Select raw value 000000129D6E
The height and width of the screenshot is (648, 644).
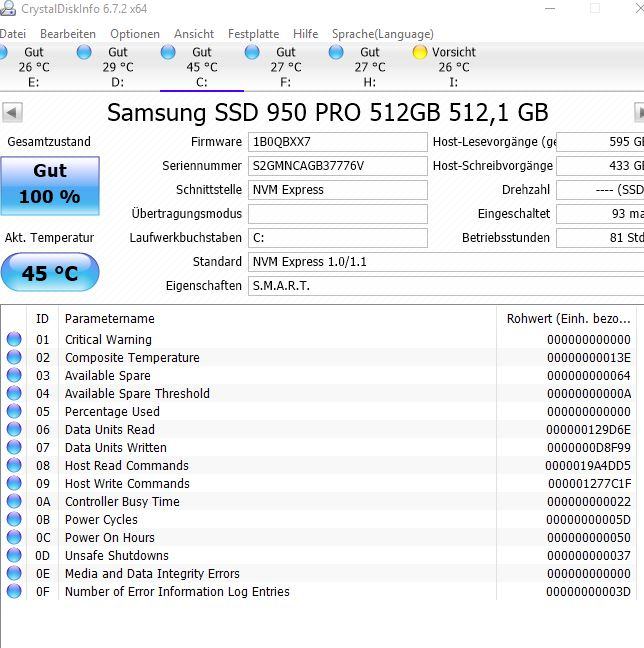click(x=589, y=430)
